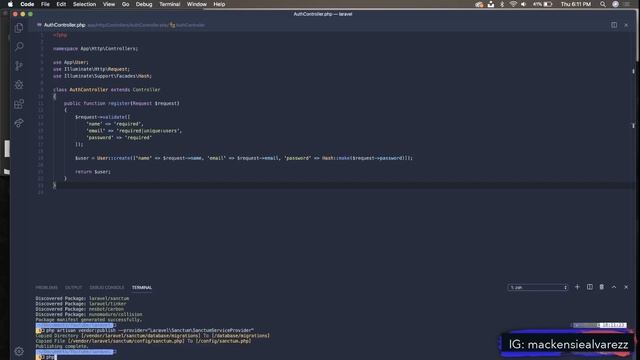The height and width of the screenshot is (360, 640).
Task: Click the return $user line
Action: tap(93, 172)
